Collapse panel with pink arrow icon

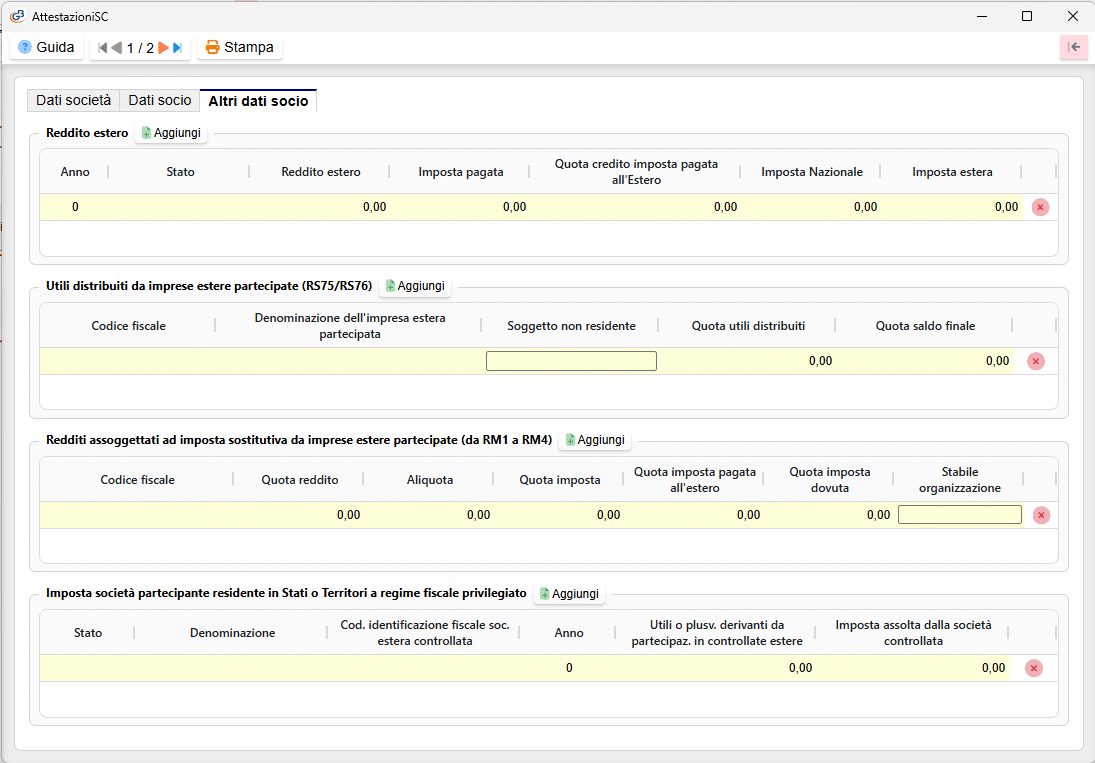pyautogui.click(x=1074, y=47)
